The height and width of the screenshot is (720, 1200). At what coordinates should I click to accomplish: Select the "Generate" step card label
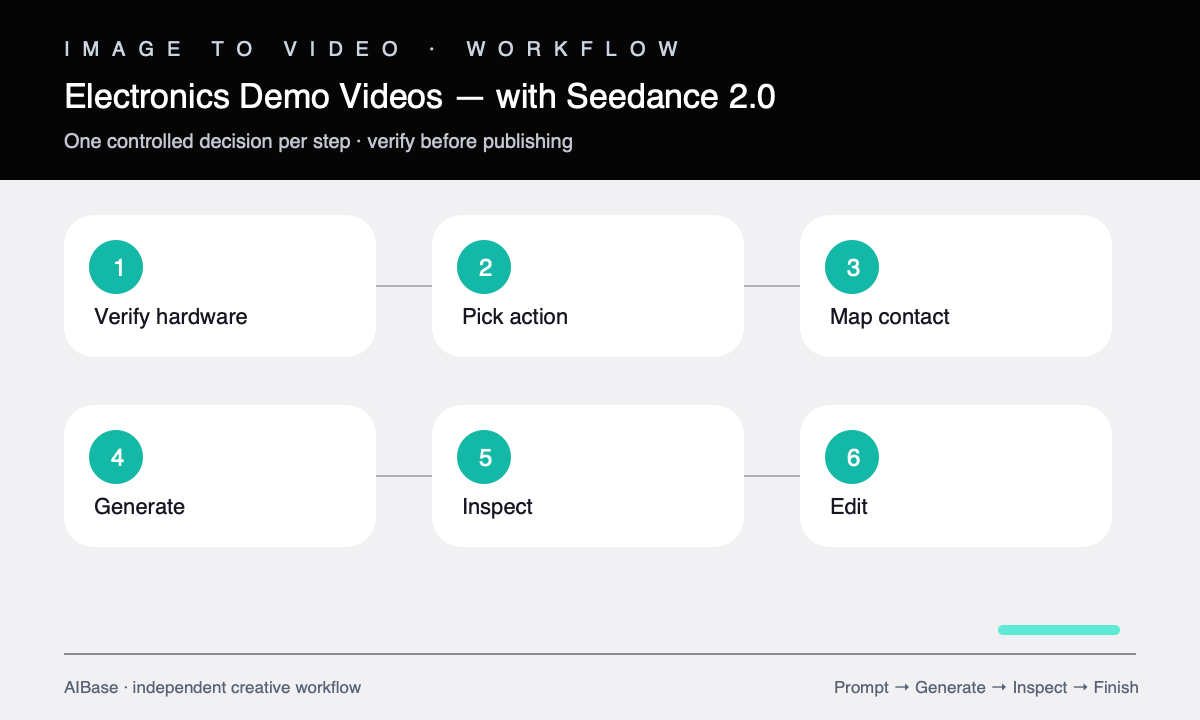139,507
